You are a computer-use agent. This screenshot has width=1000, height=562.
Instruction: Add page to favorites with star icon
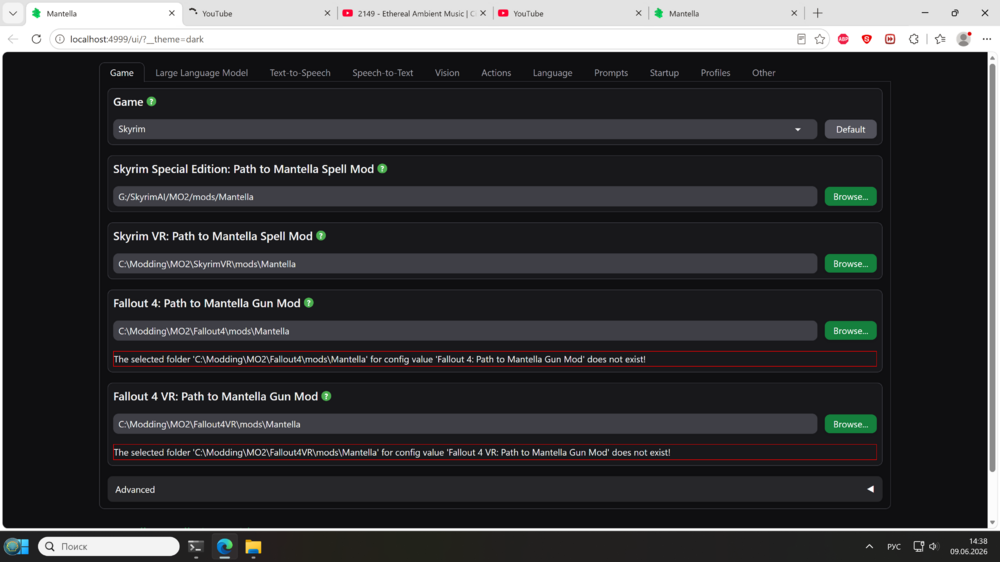pyautogui.click(x=820, y=39)
